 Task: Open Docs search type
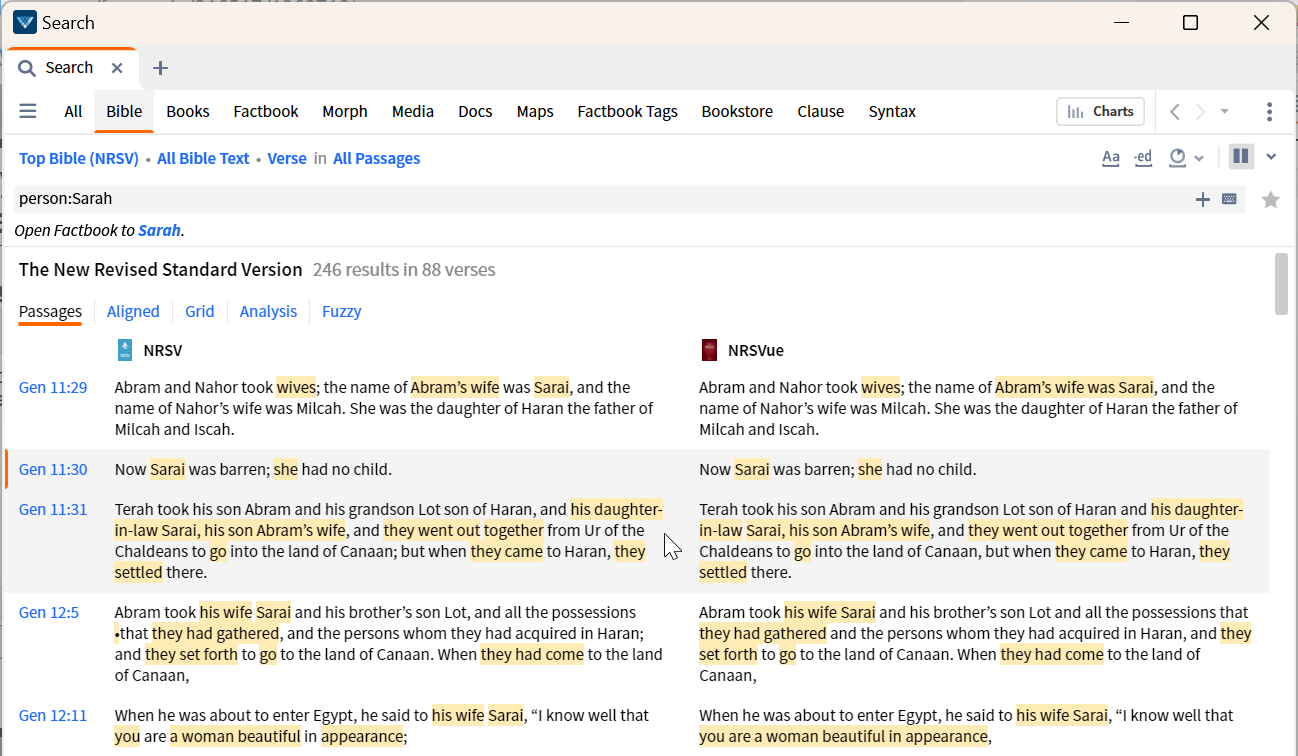(475, 111)
